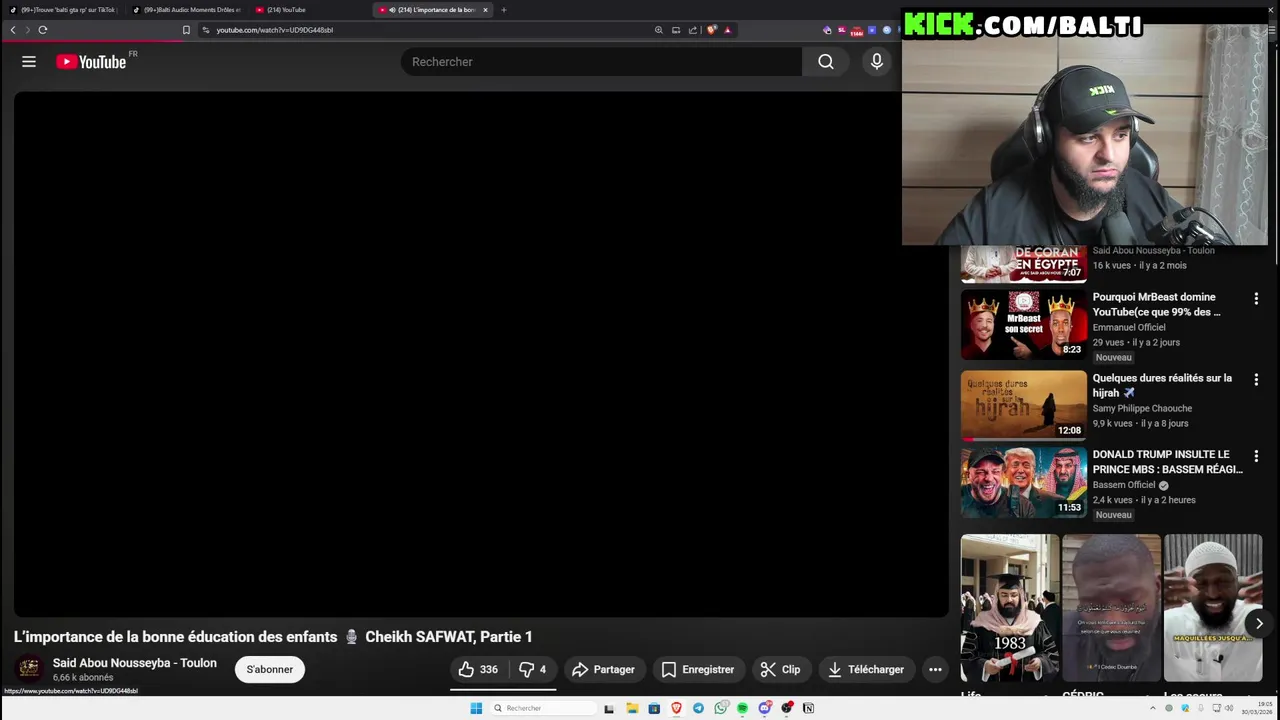1280x720 pixels.
Task: Switch to the (214) YouTube tab
Action: point(308,10)
